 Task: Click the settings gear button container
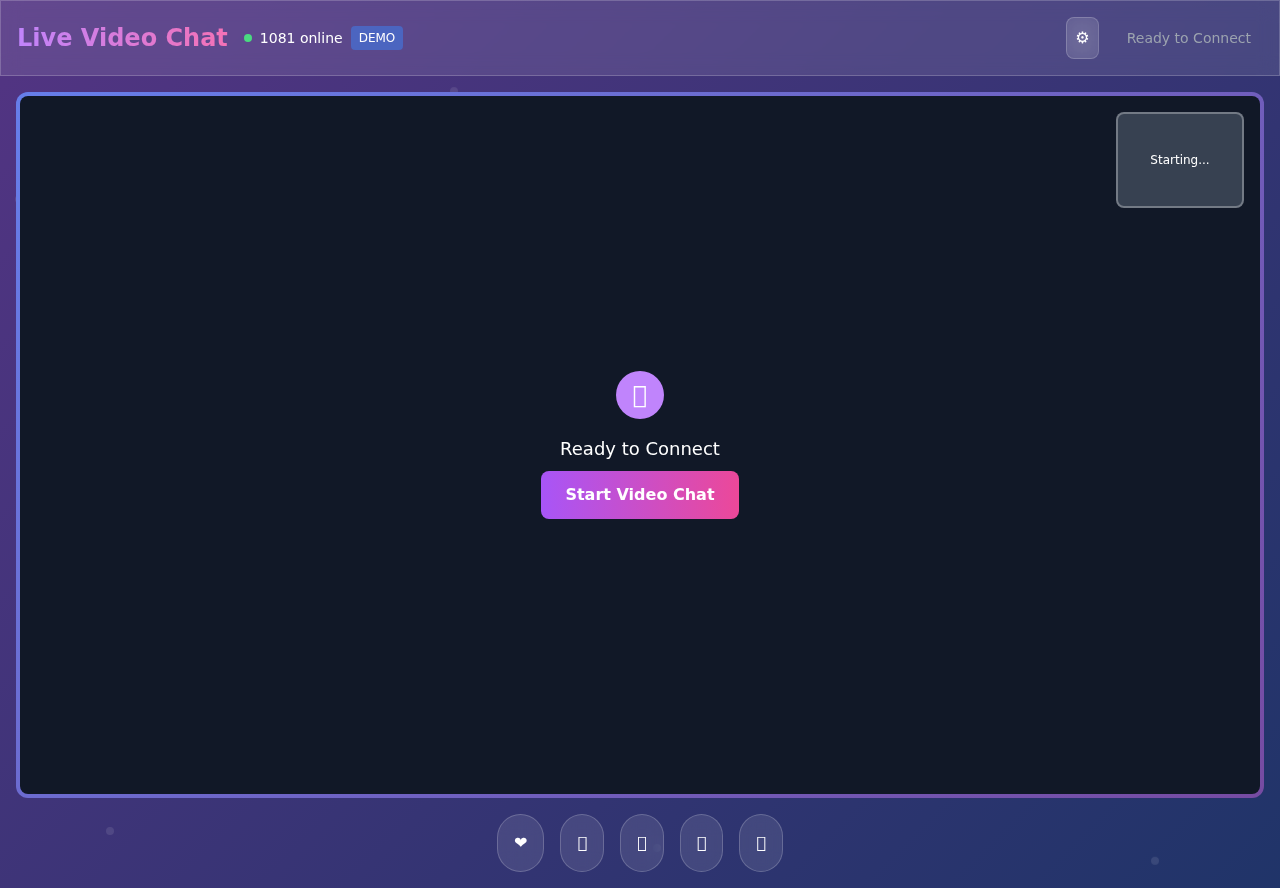[x=1082, y=38]
